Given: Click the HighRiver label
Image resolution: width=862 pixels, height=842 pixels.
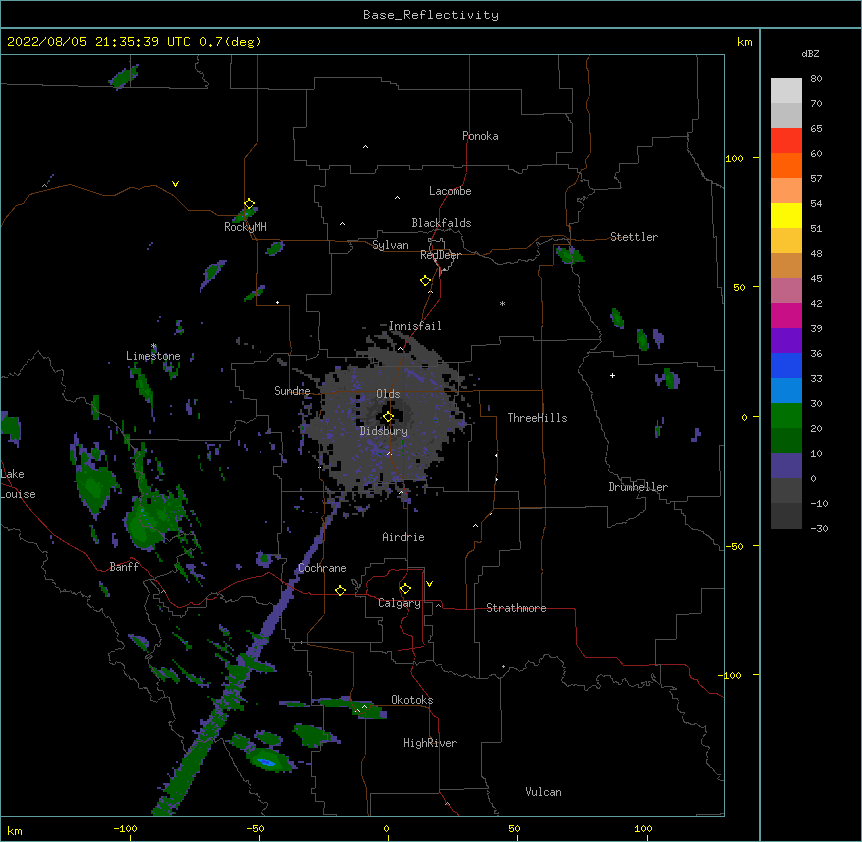Looking at the screenshot, I should [430, 743].
